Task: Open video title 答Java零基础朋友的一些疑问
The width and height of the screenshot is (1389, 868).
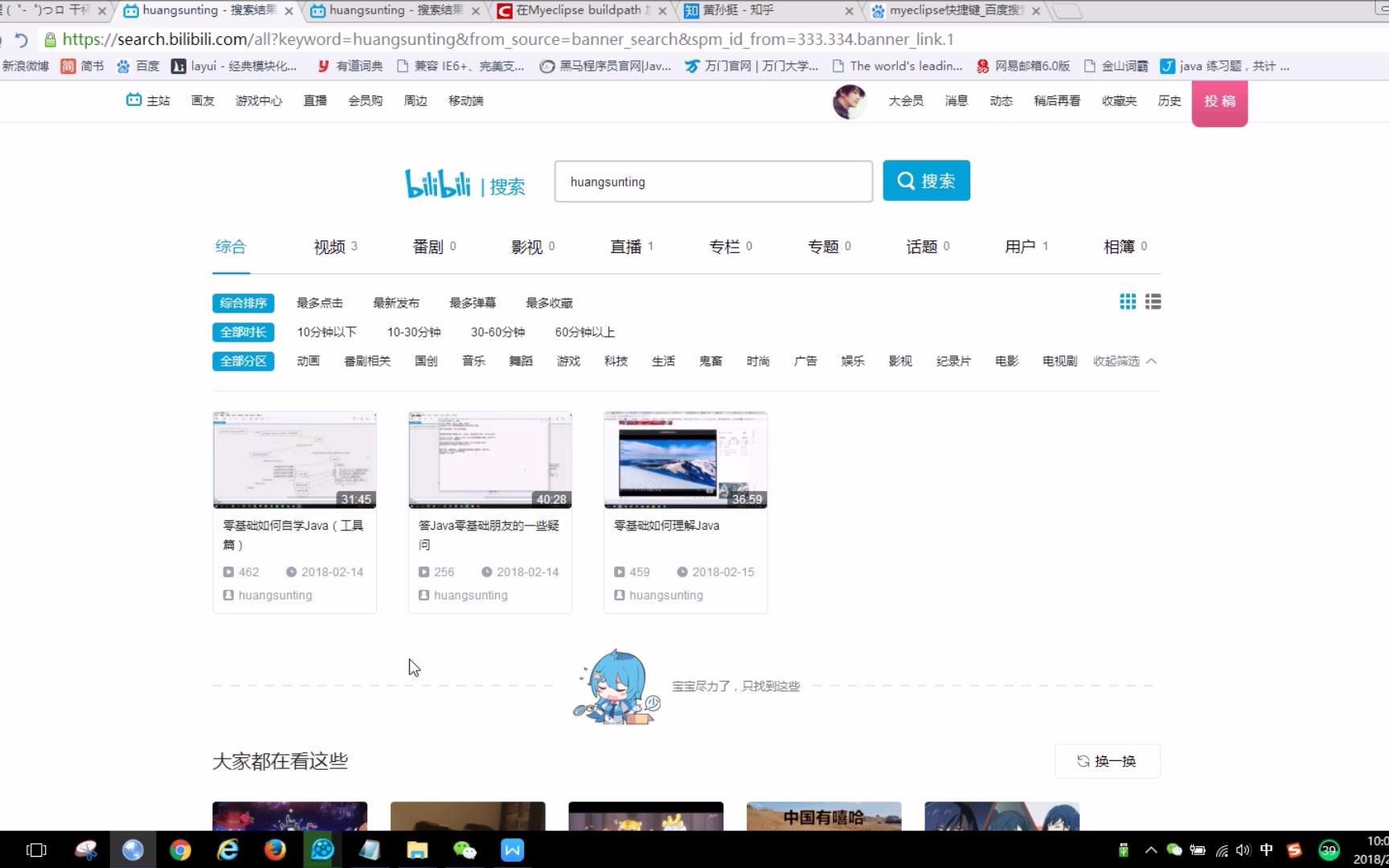Action: point(489,534)
